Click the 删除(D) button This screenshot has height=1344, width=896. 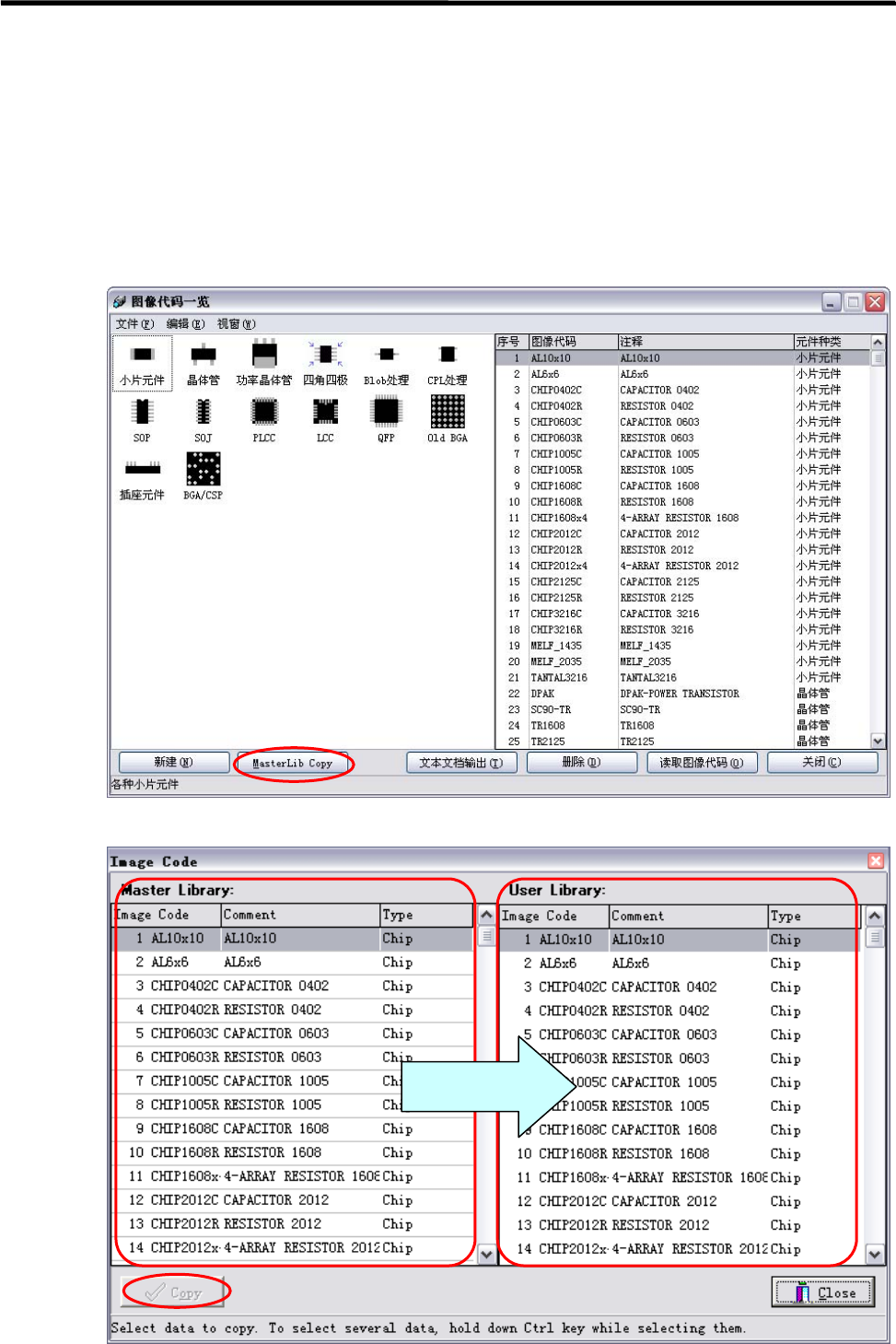tap(581, 763)
